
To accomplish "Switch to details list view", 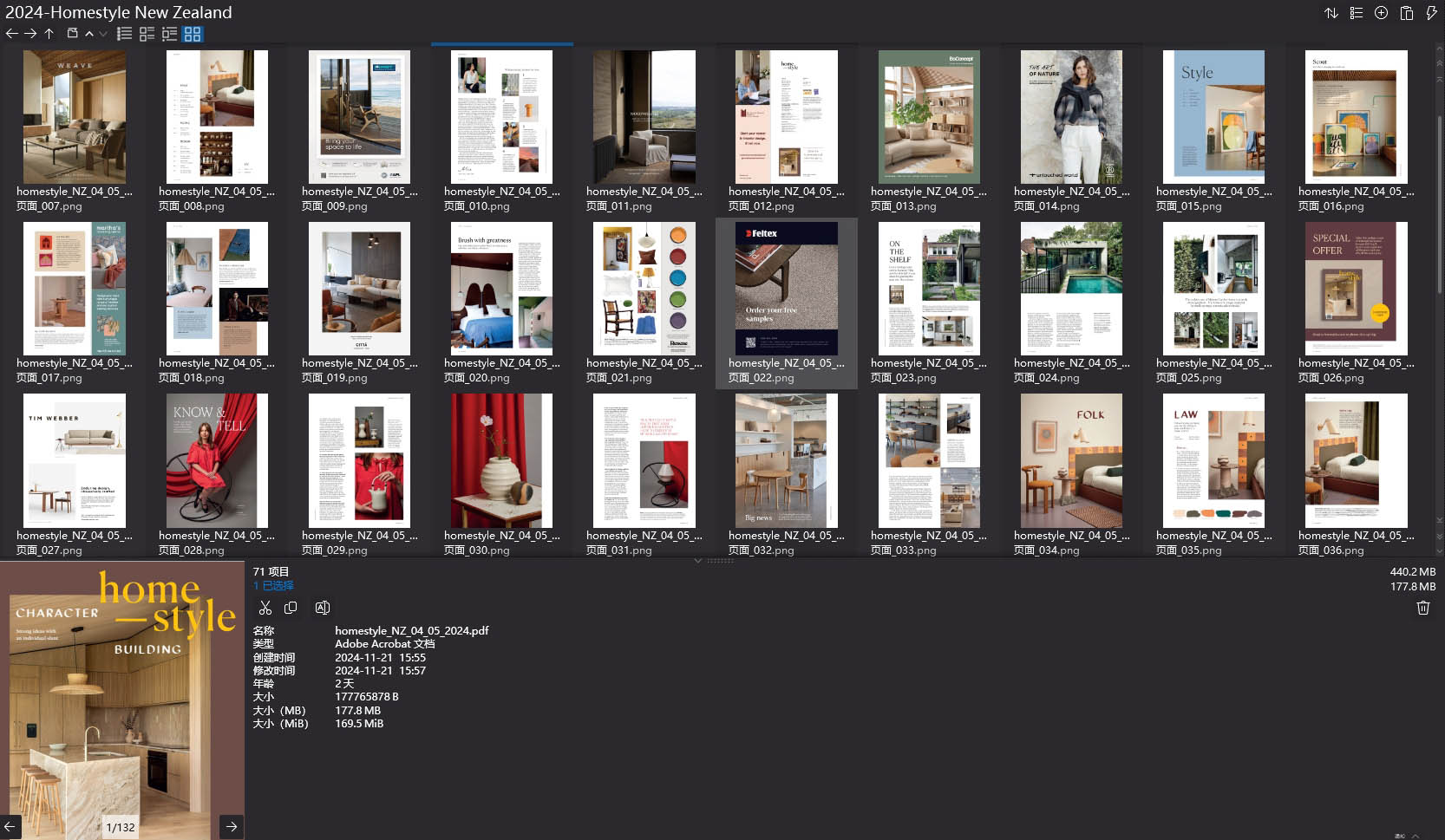I will click(x=147, y=34).
